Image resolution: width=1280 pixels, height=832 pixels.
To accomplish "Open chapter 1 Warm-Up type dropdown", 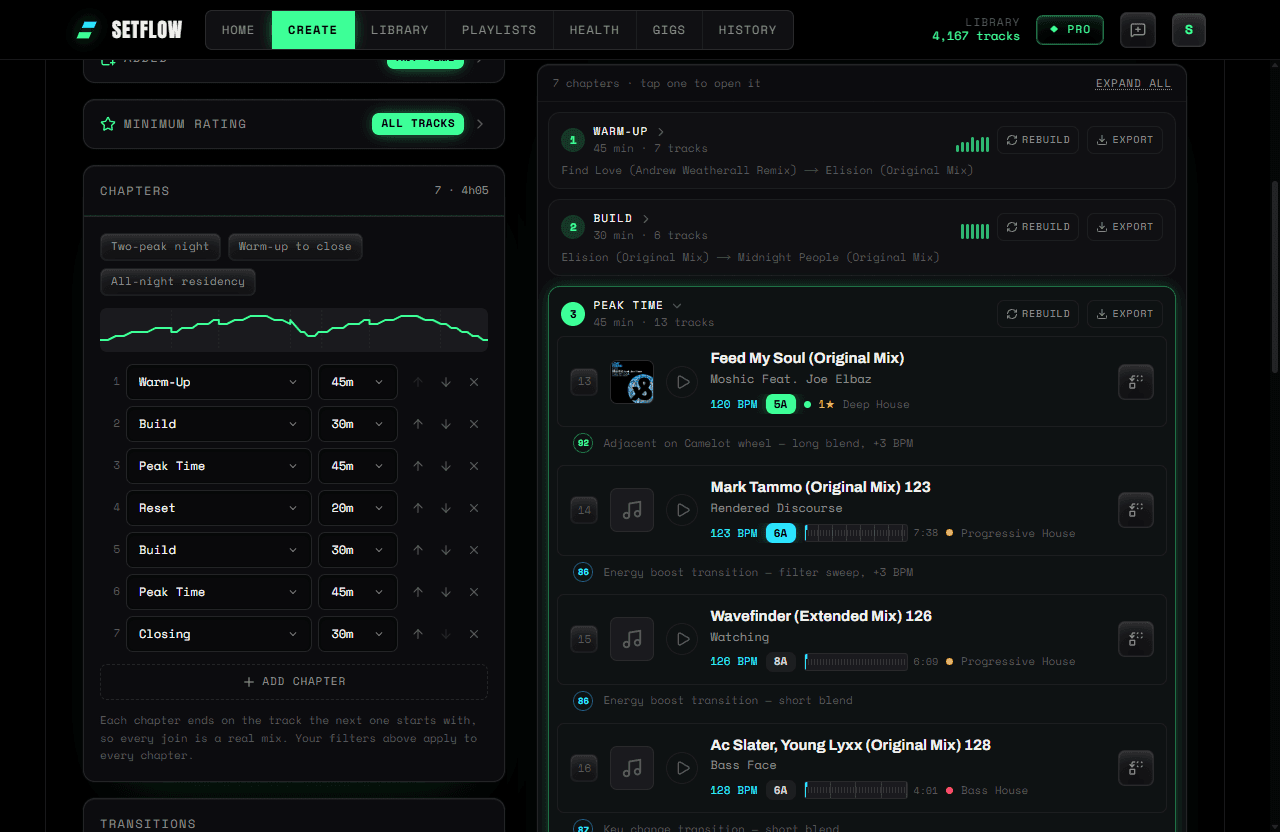I will [x=219, y=382].
